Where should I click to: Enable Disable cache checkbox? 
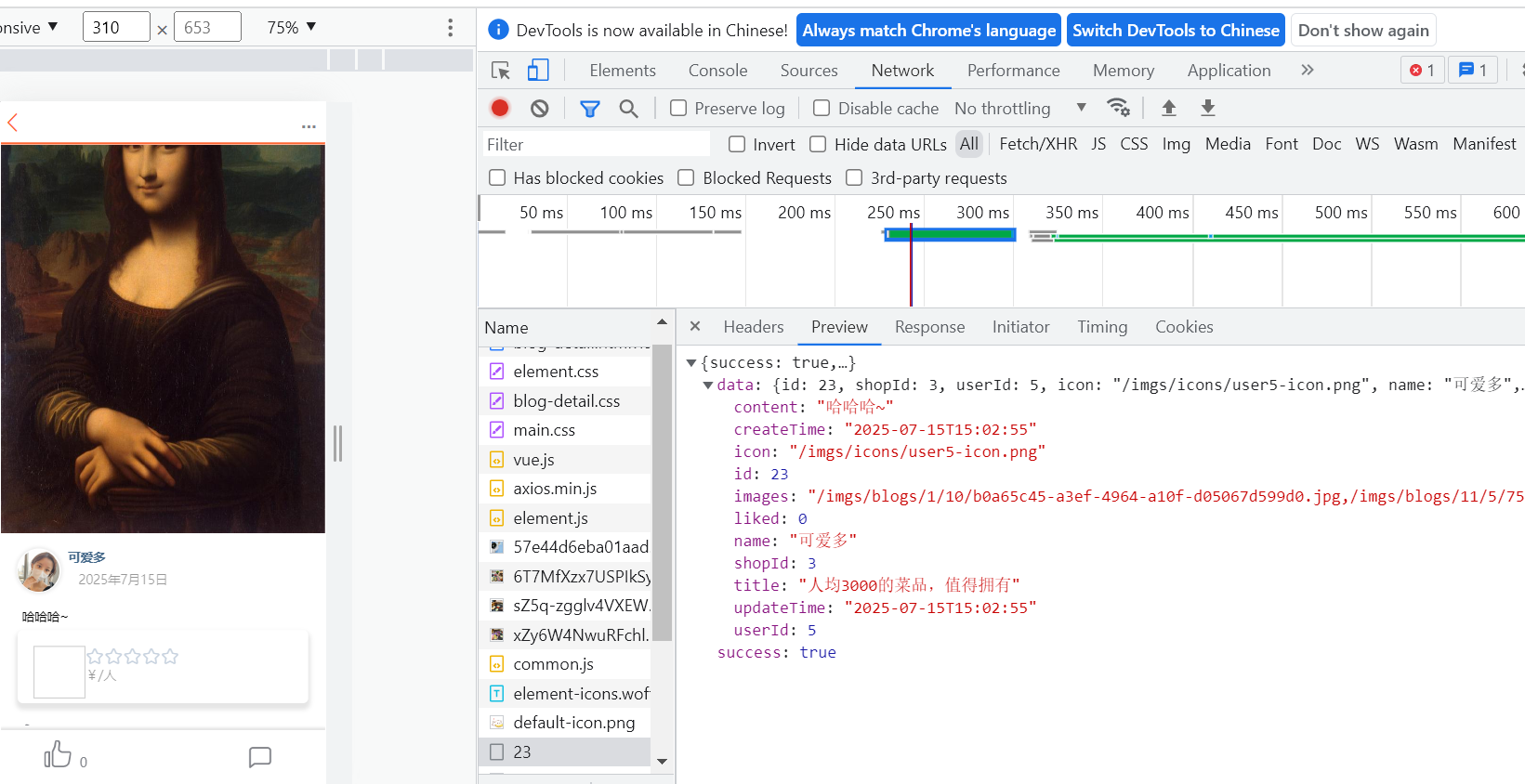pyautogui.click(x=822, y=108)
